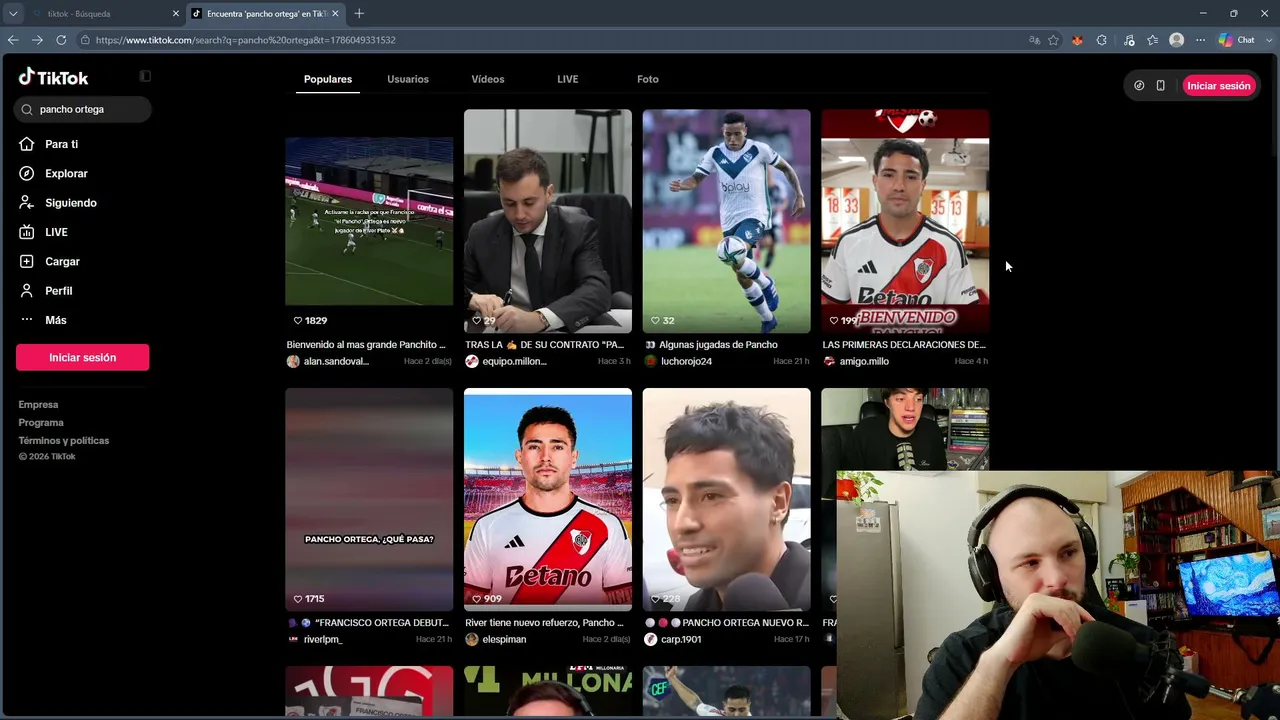Open the browser profile avatar

coord(1176,40)
